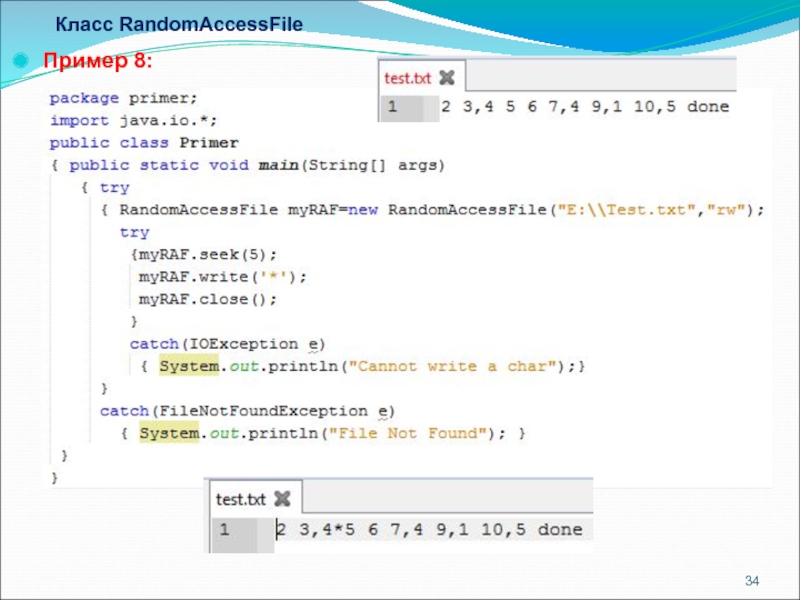Click 'public class Primer' declaration

point(144,143)
